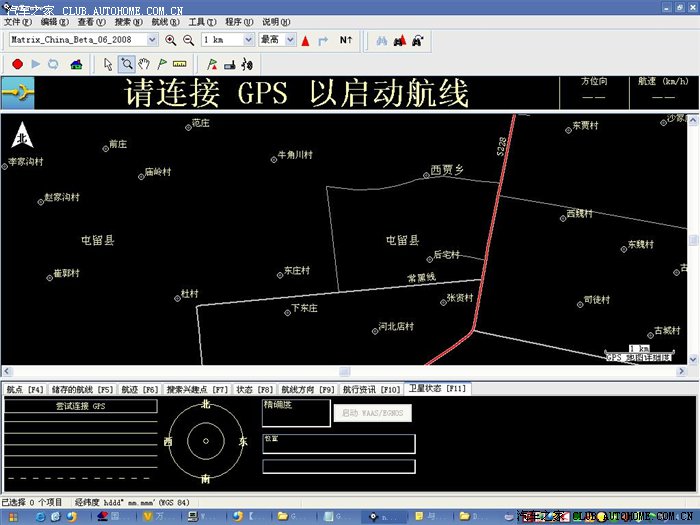Expand the 最高 detail level dropdown
700x525 pixels.
(x=290, y=40)
